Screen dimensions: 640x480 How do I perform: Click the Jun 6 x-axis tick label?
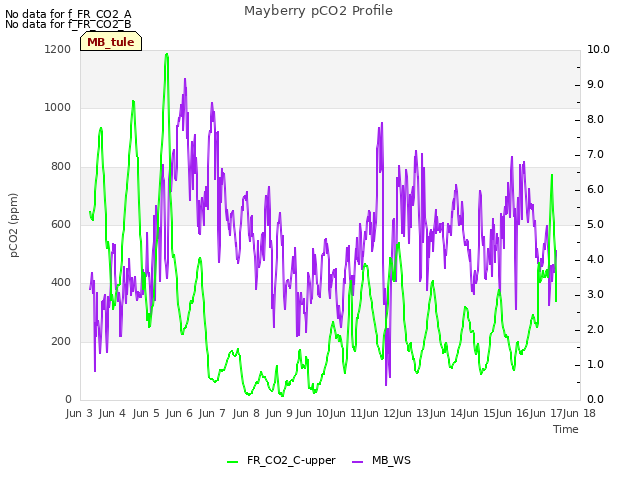[179, 413]
